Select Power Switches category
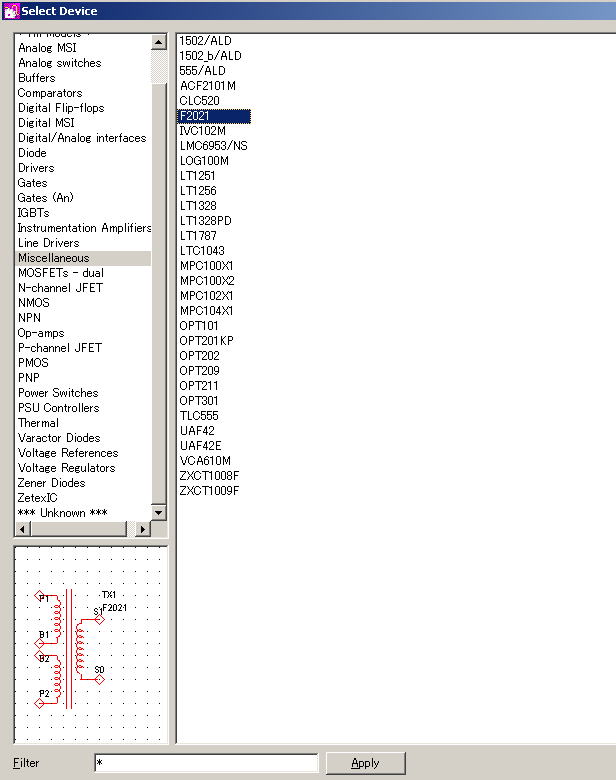Viewport: 616px width, 780px height. pyautogui.click(x=58, y=392)
